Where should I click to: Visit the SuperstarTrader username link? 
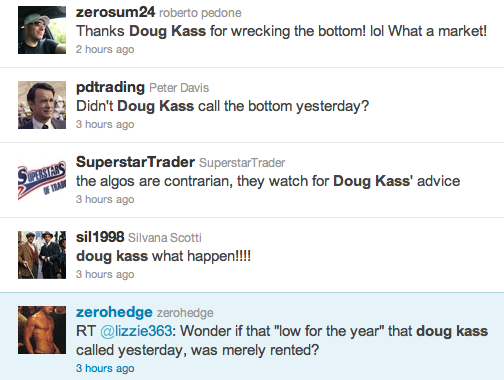click(135, 162)
